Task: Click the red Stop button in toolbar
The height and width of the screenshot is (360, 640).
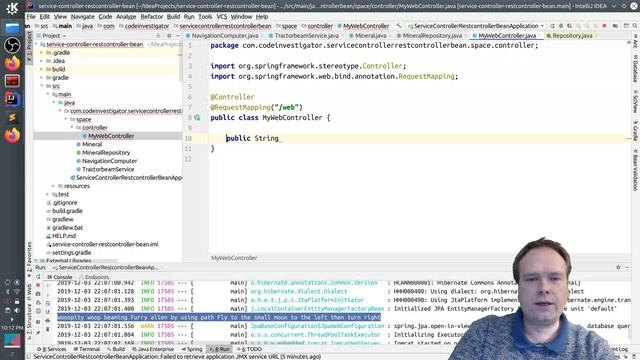Action: [604, 26]
